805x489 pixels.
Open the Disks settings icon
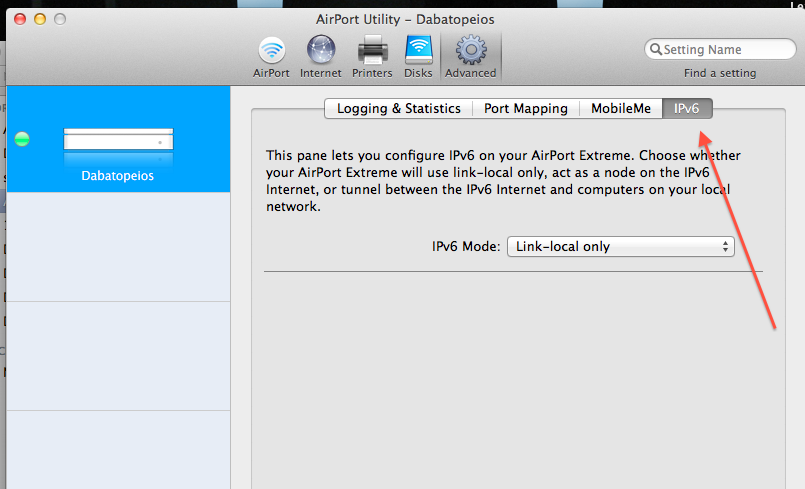click(x=418, y=57)
